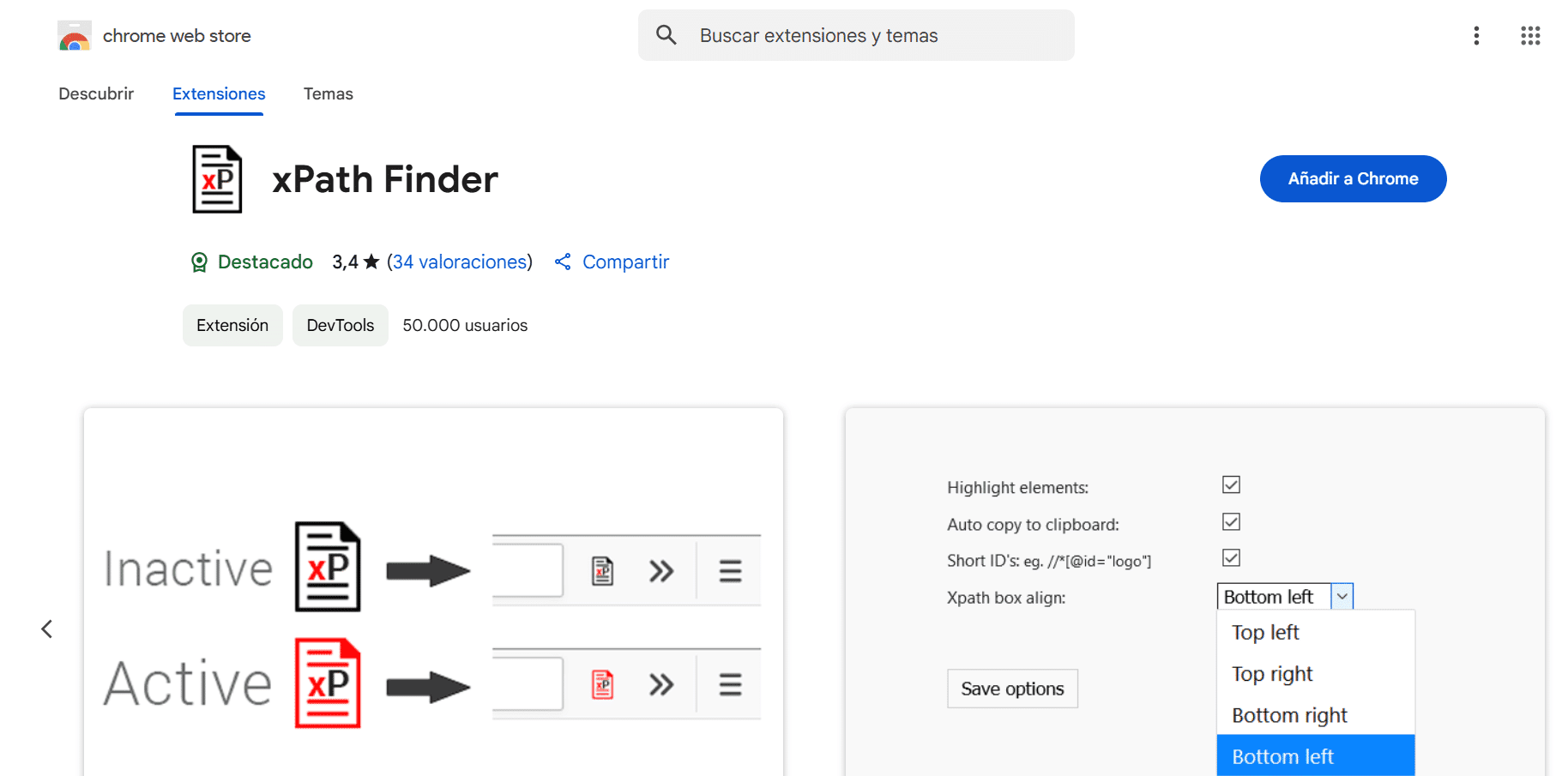Click Añadir a Chrome
1568x776 pixels.
1353,178
